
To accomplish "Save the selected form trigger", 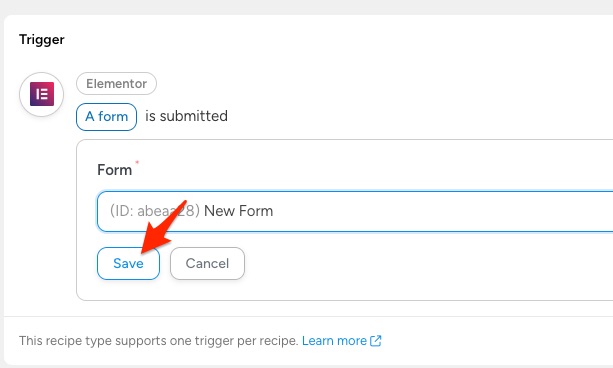I will 128,263.
